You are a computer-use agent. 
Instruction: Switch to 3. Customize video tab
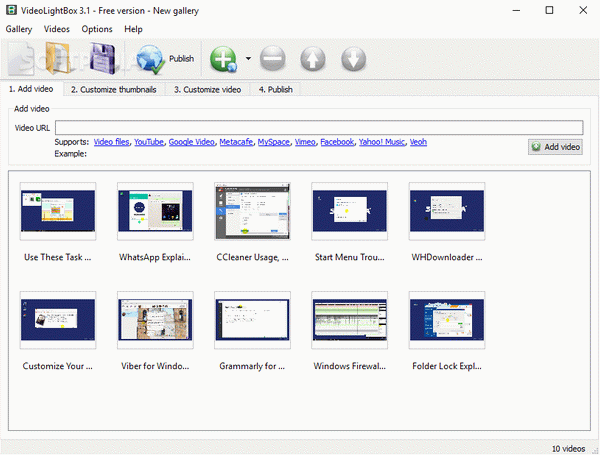tap(207, 90)
